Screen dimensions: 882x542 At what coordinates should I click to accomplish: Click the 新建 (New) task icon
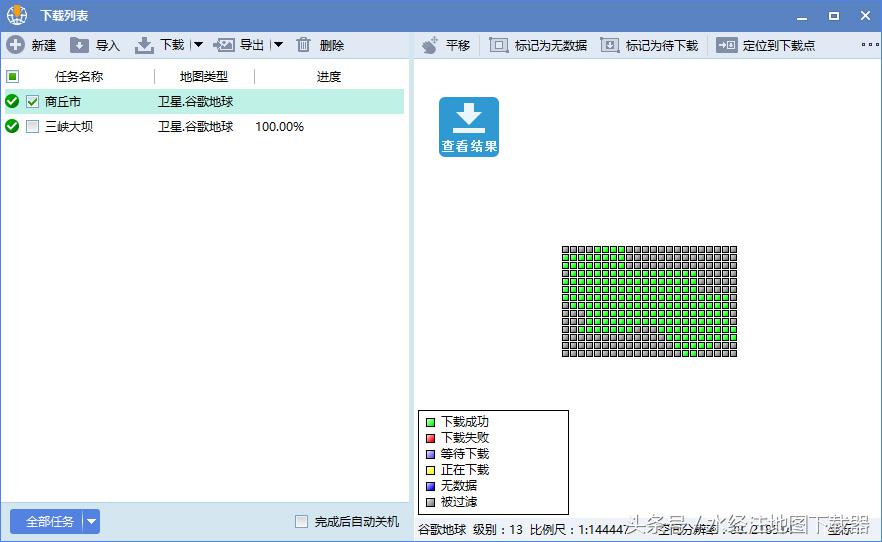click(16, 45)
